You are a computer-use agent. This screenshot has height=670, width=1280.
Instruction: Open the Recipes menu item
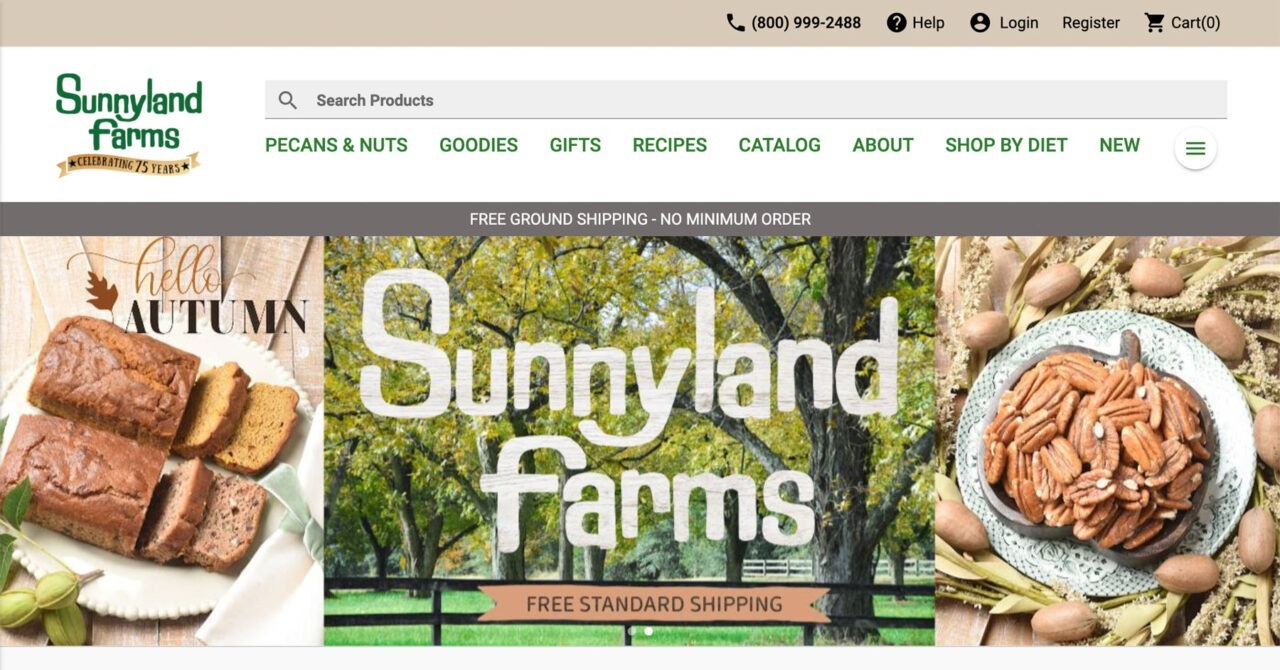[669, 145]
